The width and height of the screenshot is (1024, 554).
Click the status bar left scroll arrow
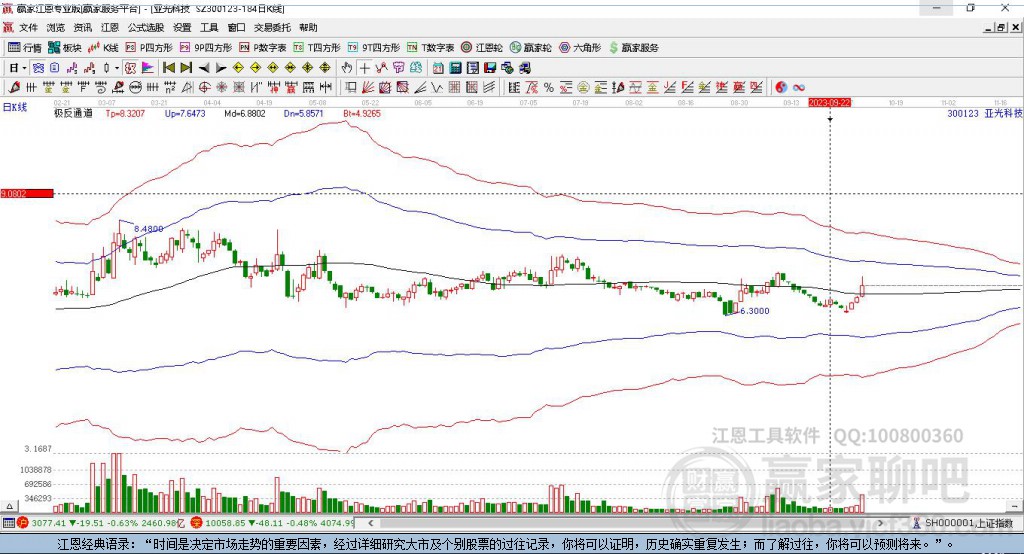pos(370,523)
